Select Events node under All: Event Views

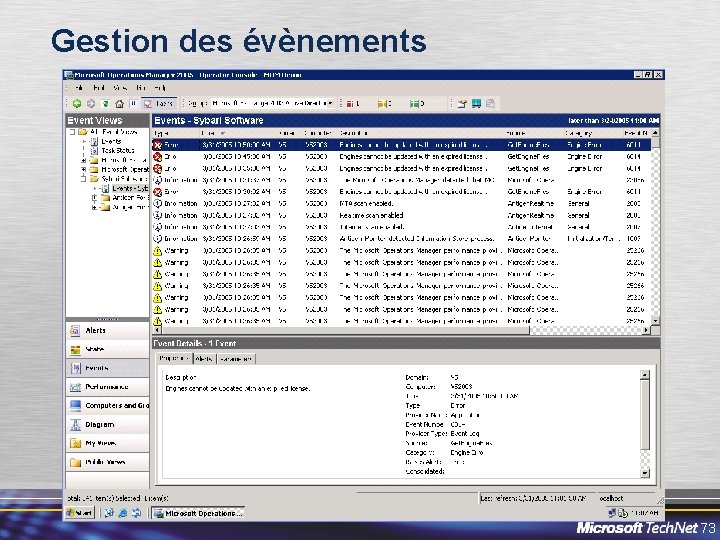click(111, 141)
